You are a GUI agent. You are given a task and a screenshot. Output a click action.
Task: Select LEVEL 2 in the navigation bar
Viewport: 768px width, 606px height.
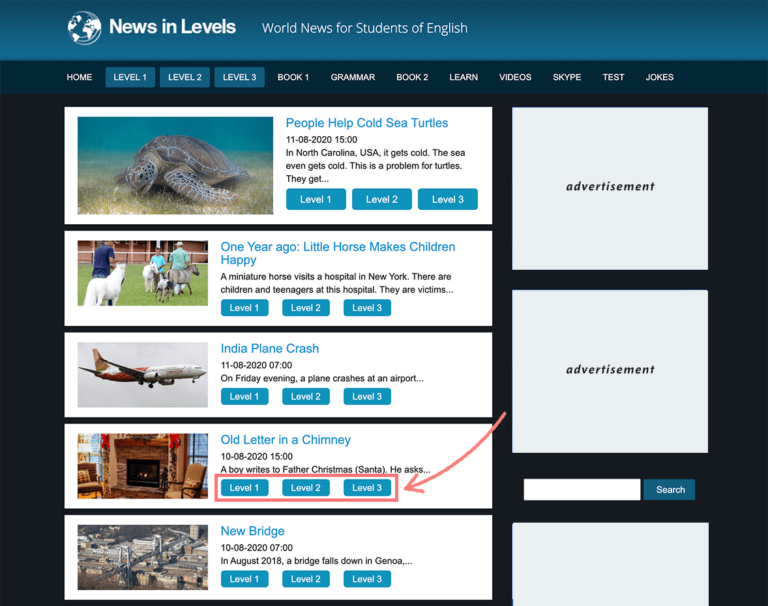click(x=185, y=77)
